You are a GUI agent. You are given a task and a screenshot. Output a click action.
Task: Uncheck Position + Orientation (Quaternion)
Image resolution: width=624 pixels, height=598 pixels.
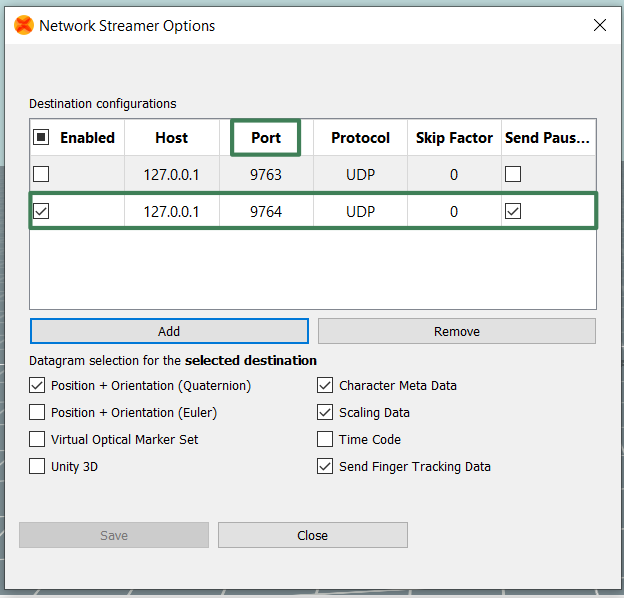[38, 385]
